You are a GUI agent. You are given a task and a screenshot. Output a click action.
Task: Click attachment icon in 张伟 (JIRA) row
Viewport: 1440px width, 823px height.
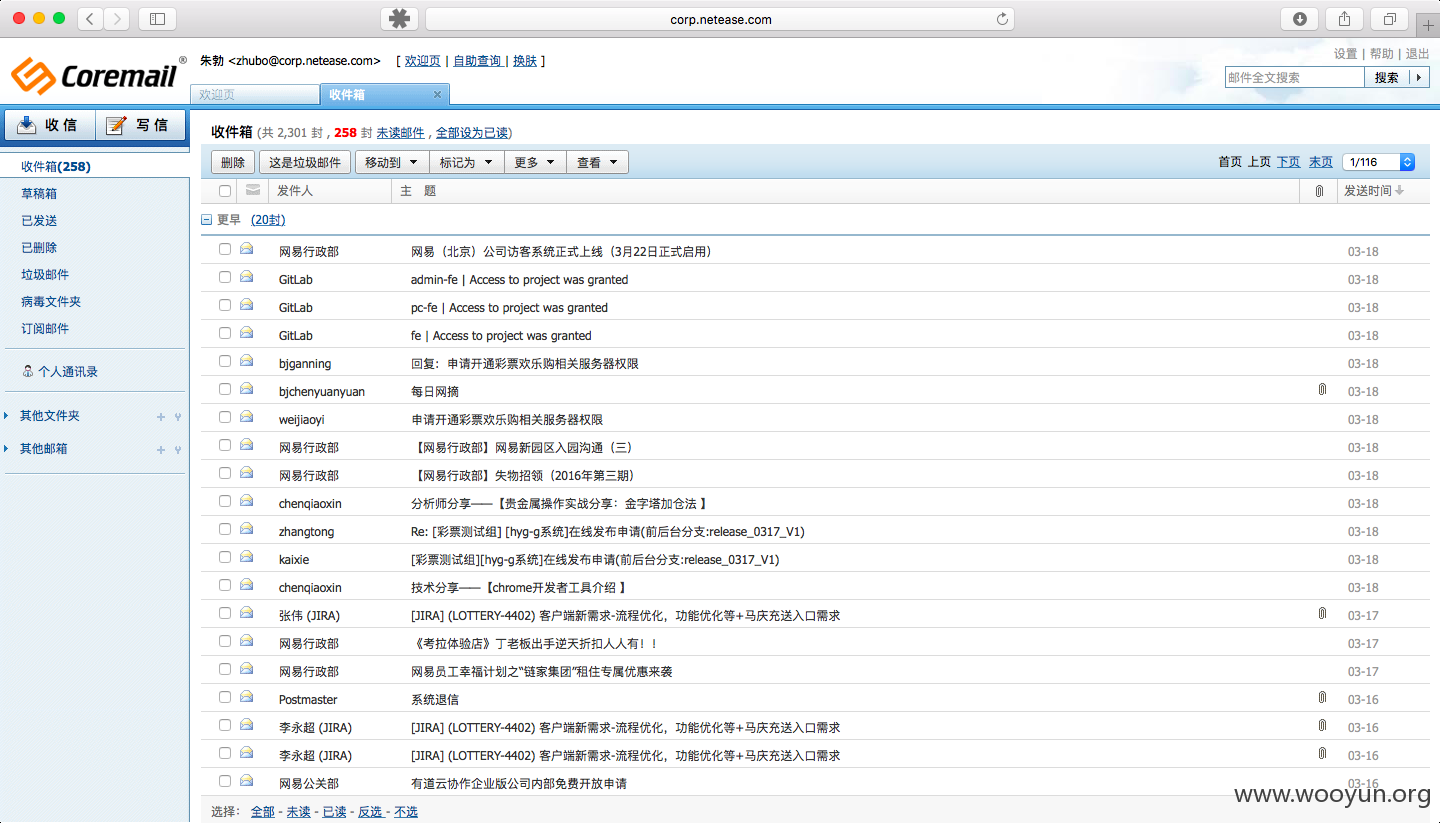tap(1322, 614)
